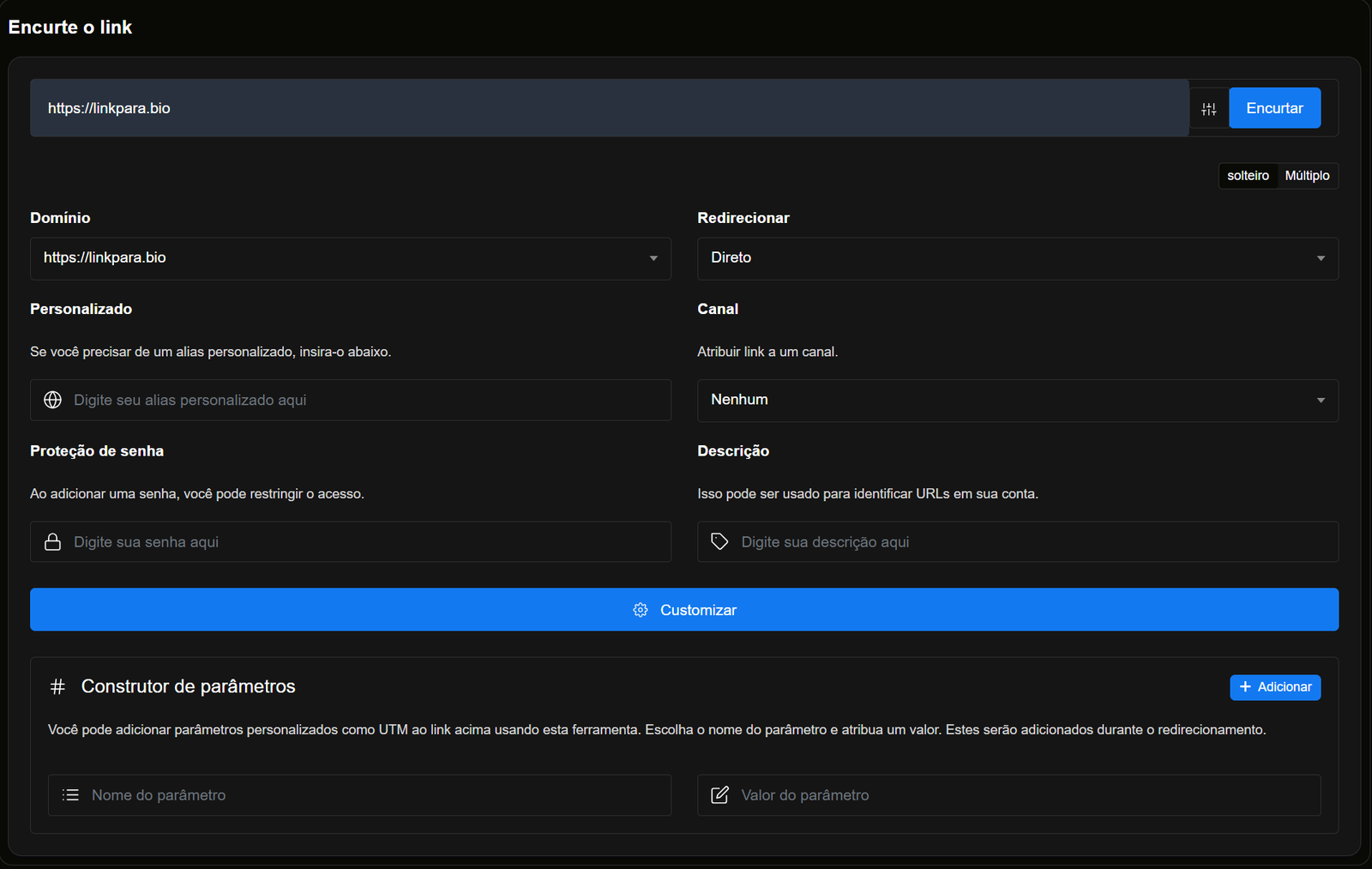Switch to solteiro mode
1372x869 pixels.
click(1248, 175)
